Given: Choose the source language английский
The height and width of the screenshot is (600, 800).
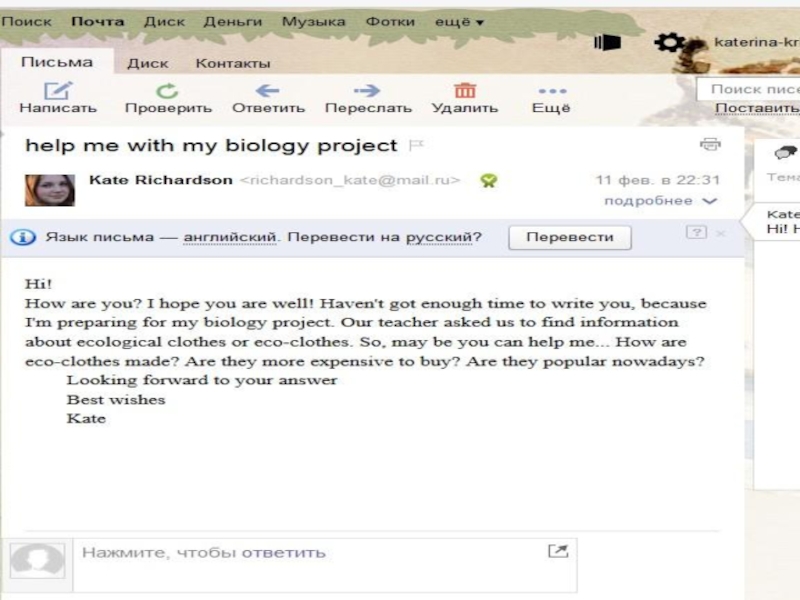Looking at the screenshot, I should pos(230,238).
